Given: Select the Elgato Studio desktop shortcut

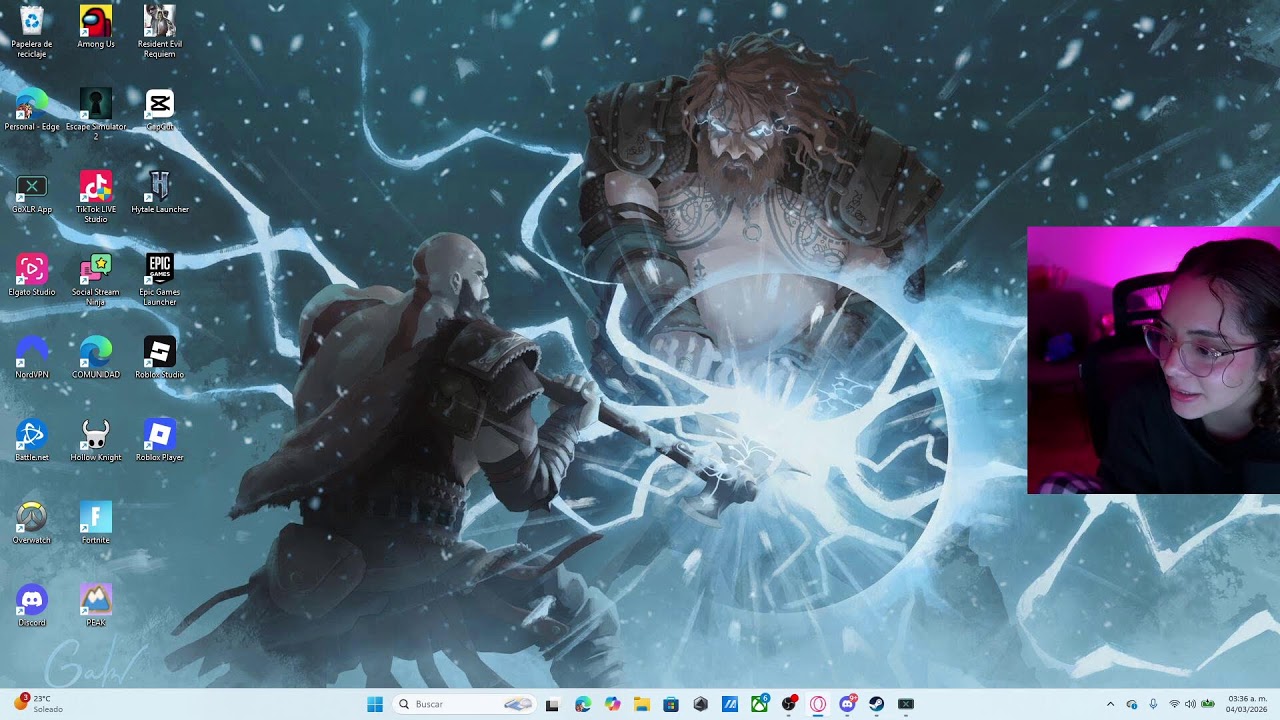Looking at the screenshot, I should pyautogui.click(x=32, y=275).
